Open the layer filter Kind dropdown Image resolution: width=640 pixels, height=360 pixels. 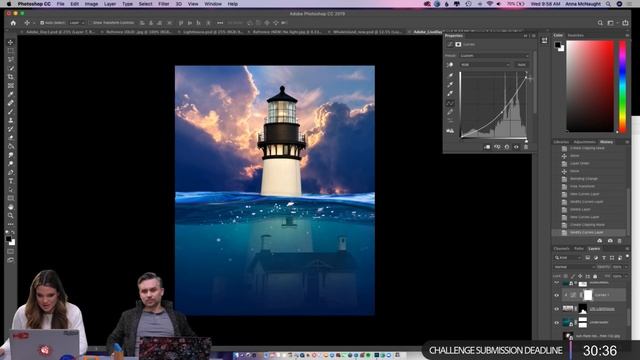(568, 258)
